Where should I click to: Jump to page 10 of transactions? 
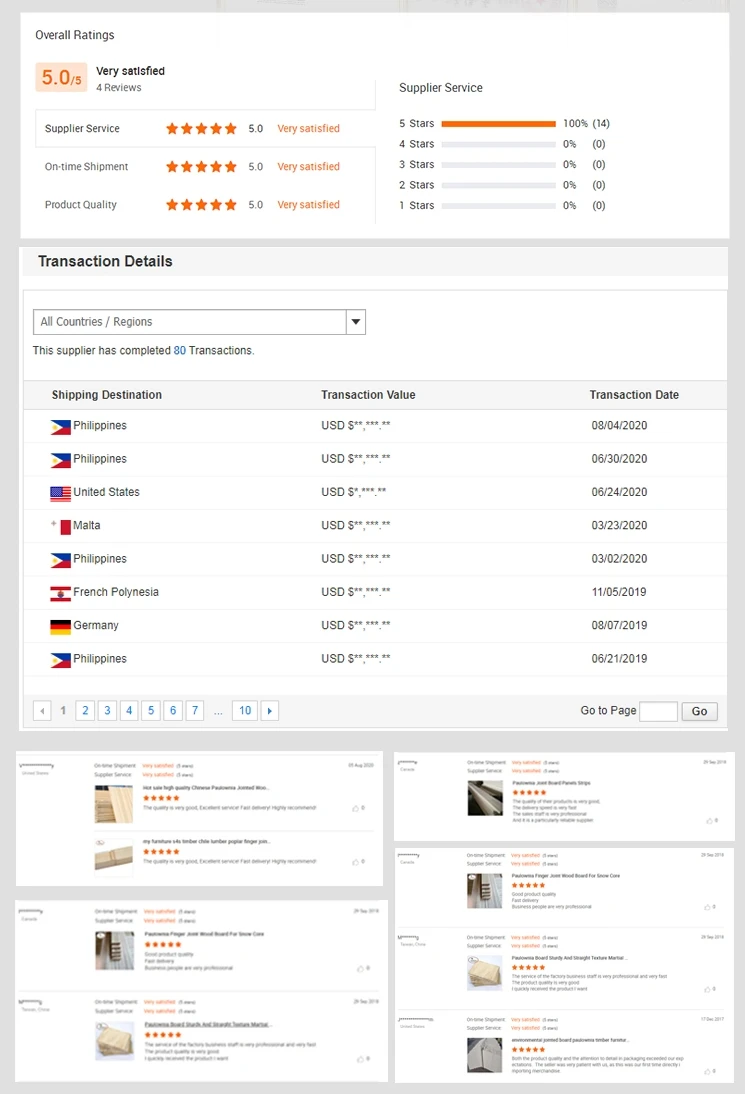click(x=244, y=711)
